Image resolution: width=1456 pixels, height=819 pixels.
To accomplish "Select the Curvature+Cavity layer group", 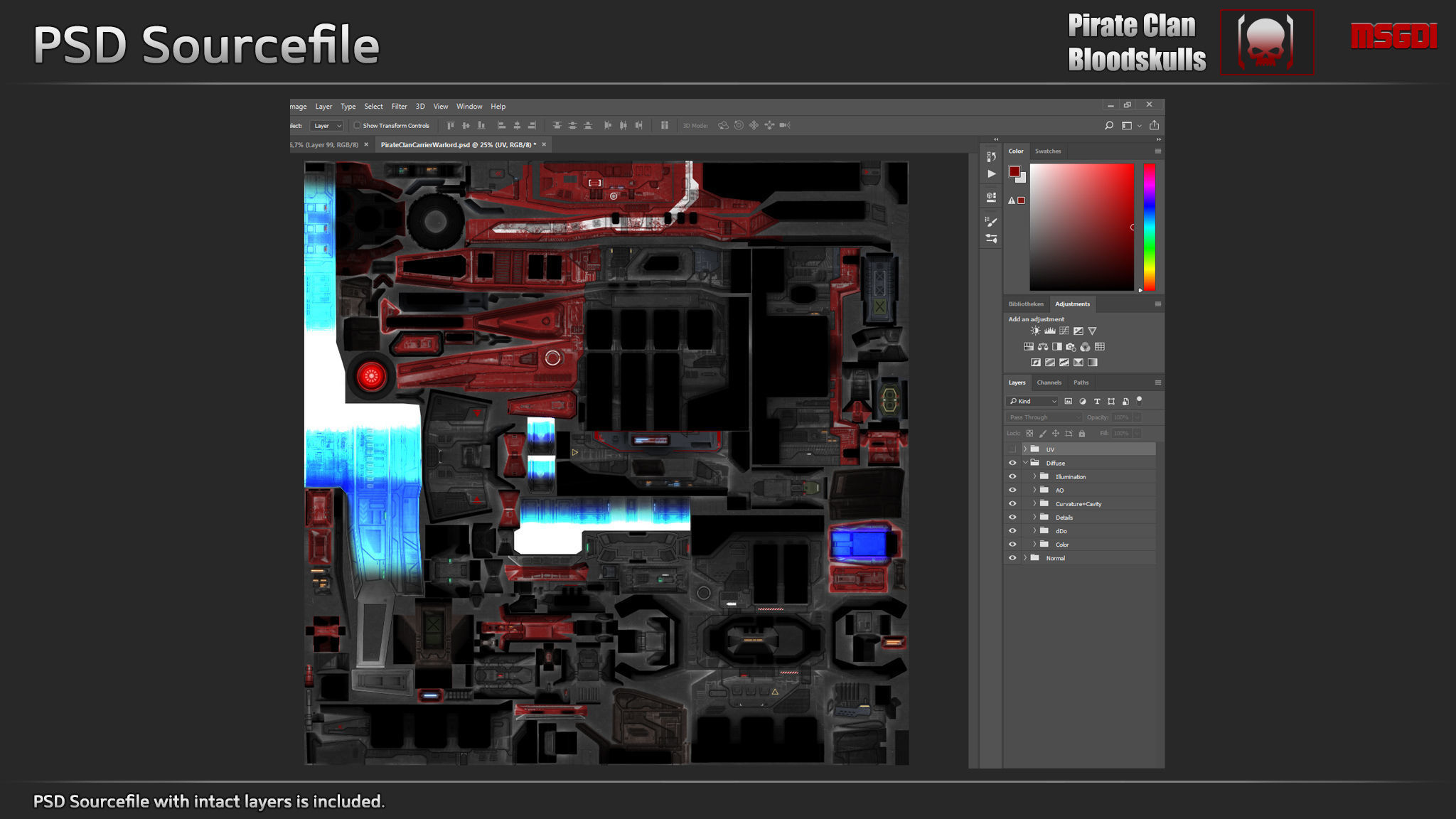I will [1078, 504].
